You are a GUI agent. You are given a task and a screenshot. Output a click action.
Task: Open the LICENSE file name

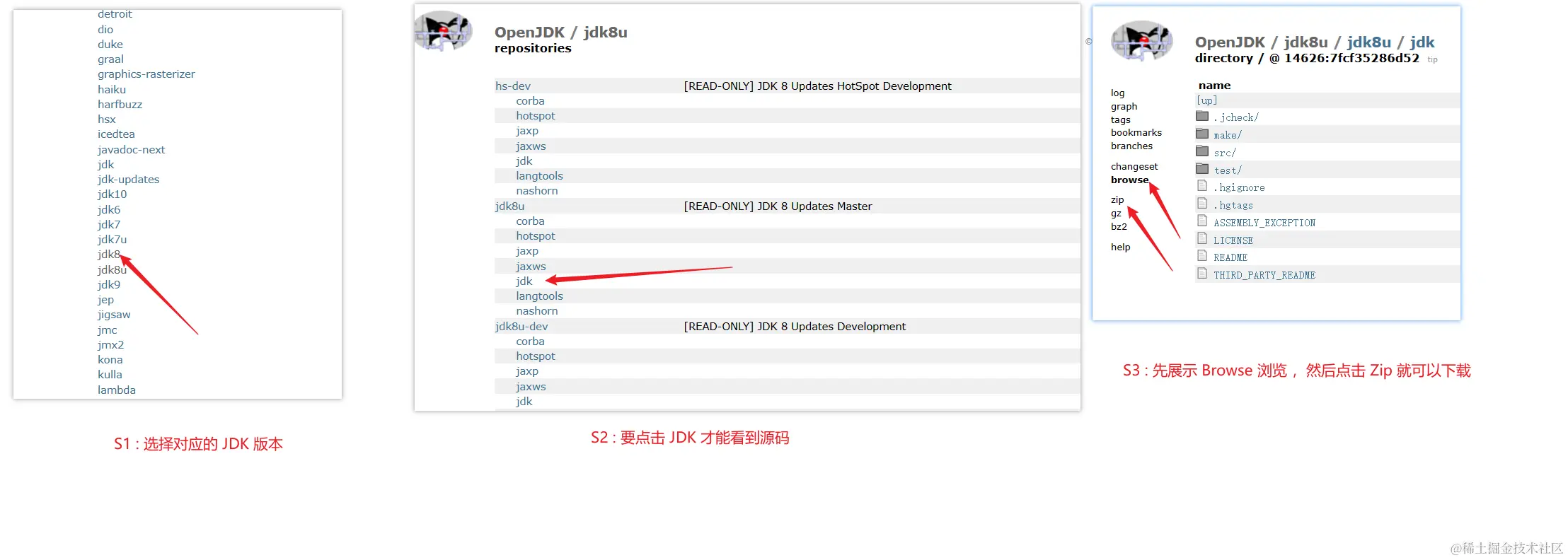point(1233,240)
